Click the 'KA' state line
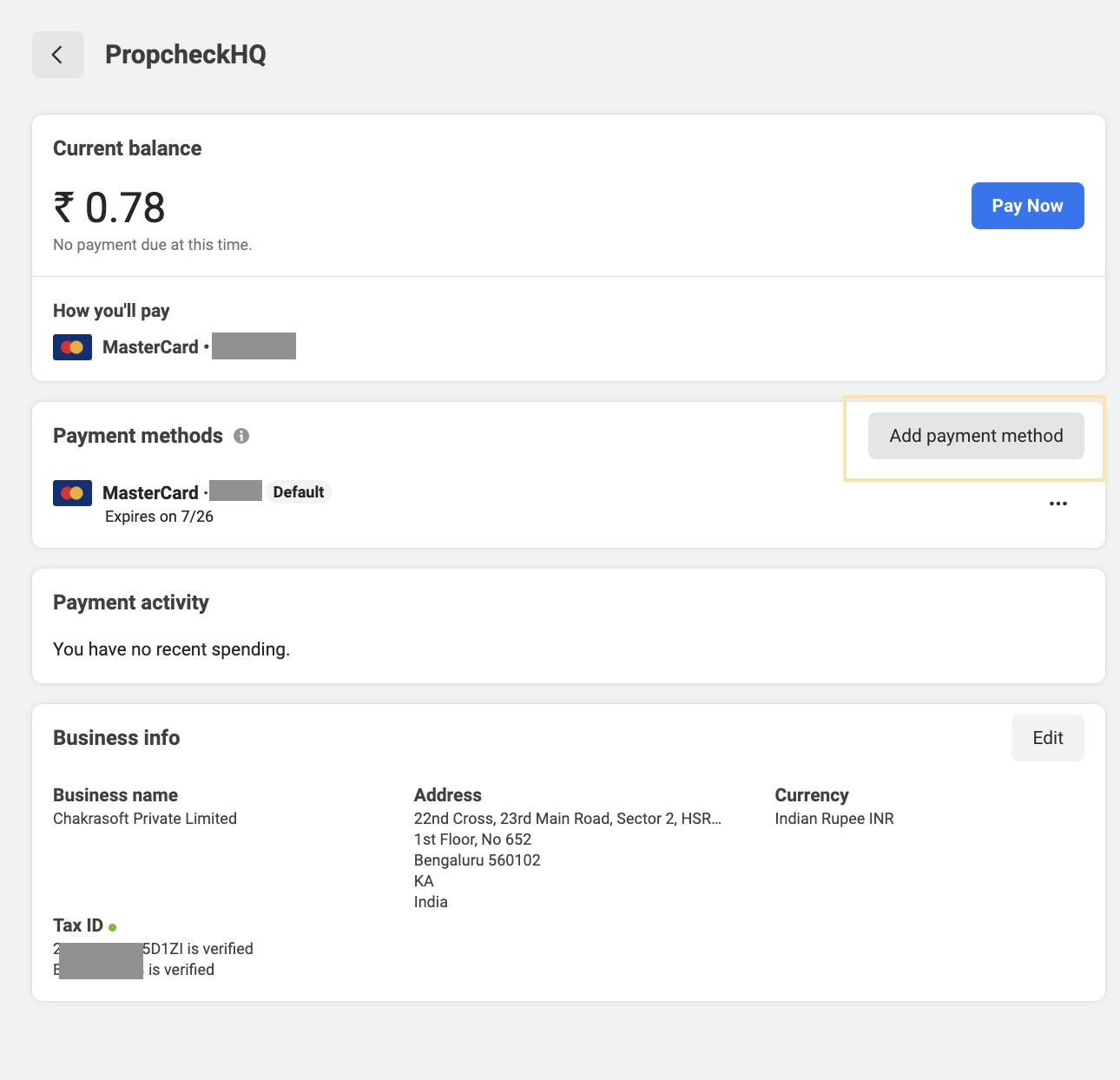Image resolution: width=1120 pixels, height=1080 pixels. click(424, 881)
